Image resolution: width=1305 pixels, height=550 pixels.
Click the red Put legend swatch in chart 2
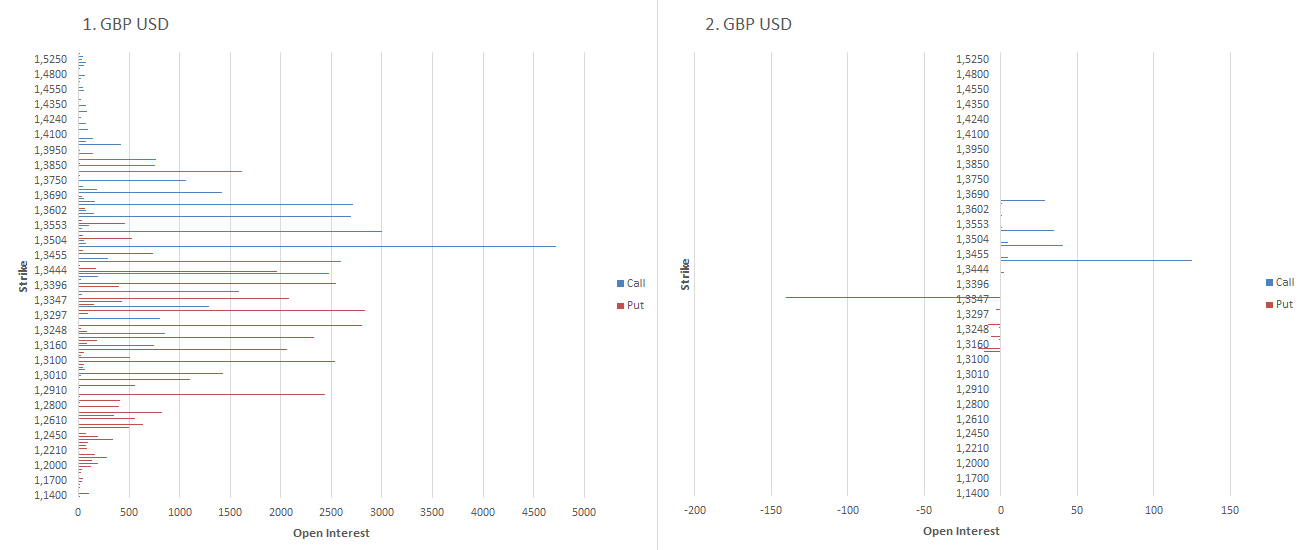pyautogui.click(x=1268, y=304)
